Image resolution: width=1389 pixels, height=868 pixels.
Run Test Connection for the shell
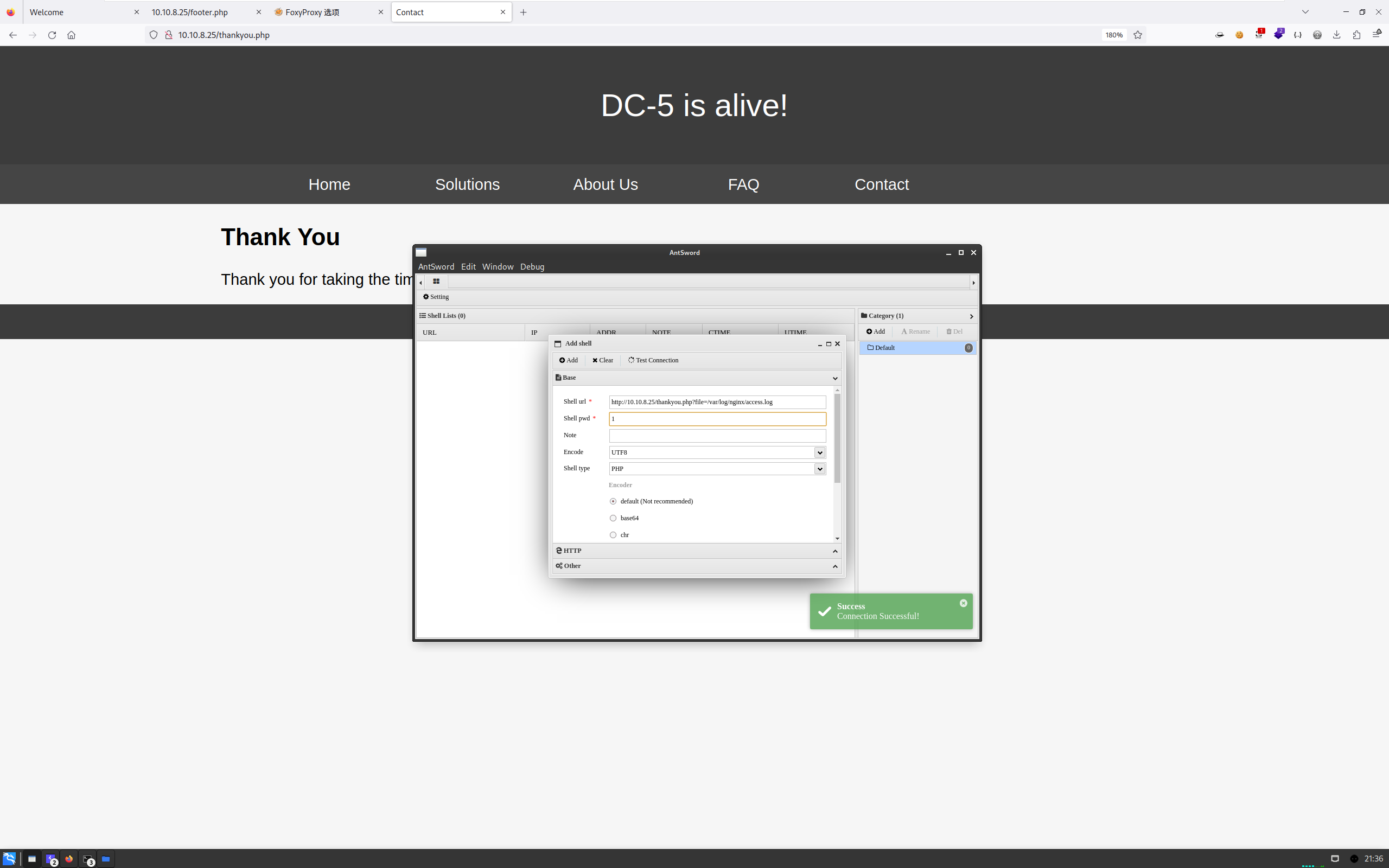[x=653, y=361]
